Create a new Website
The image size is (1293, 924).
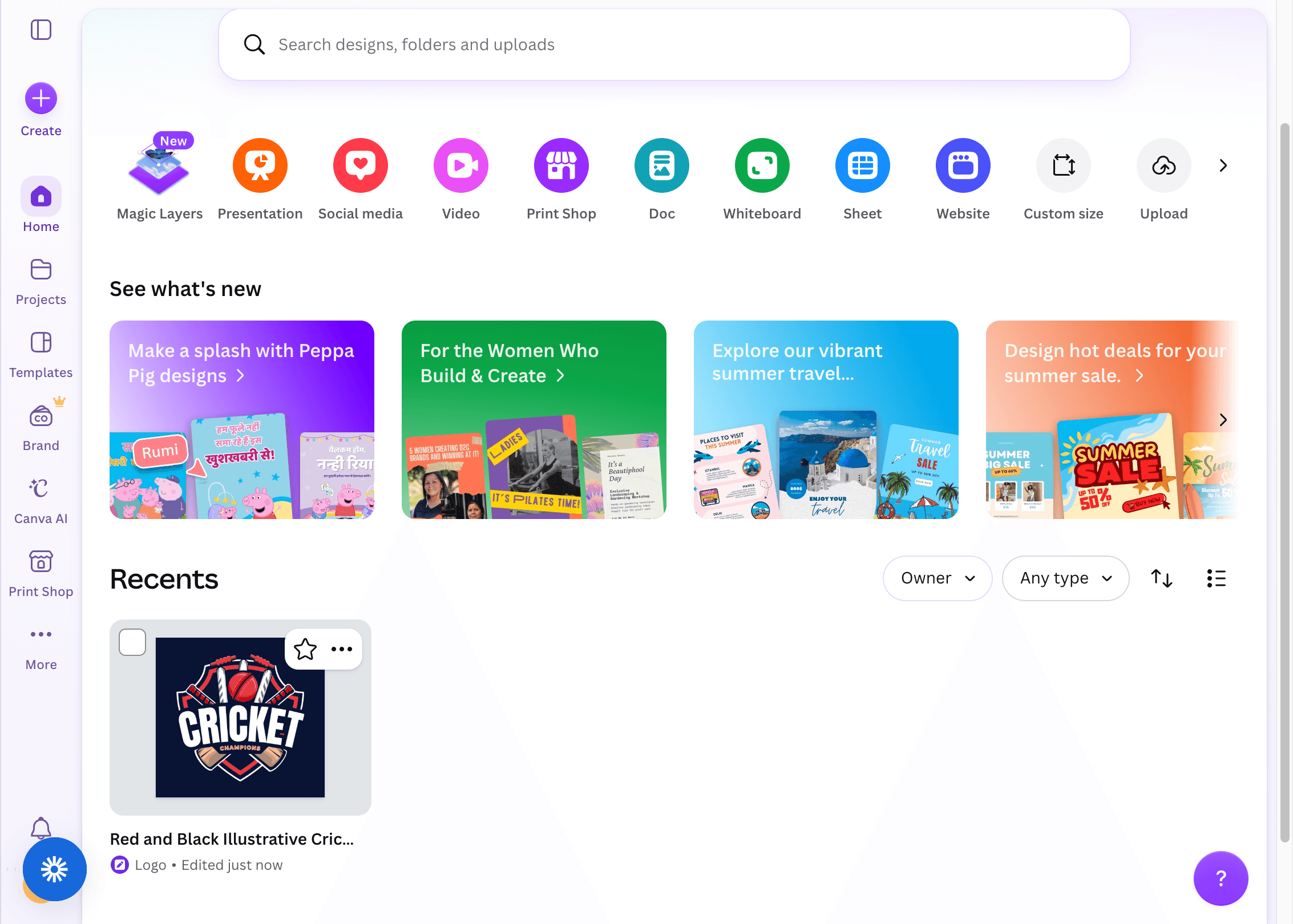pyautogui.click(x=963, y=179)
